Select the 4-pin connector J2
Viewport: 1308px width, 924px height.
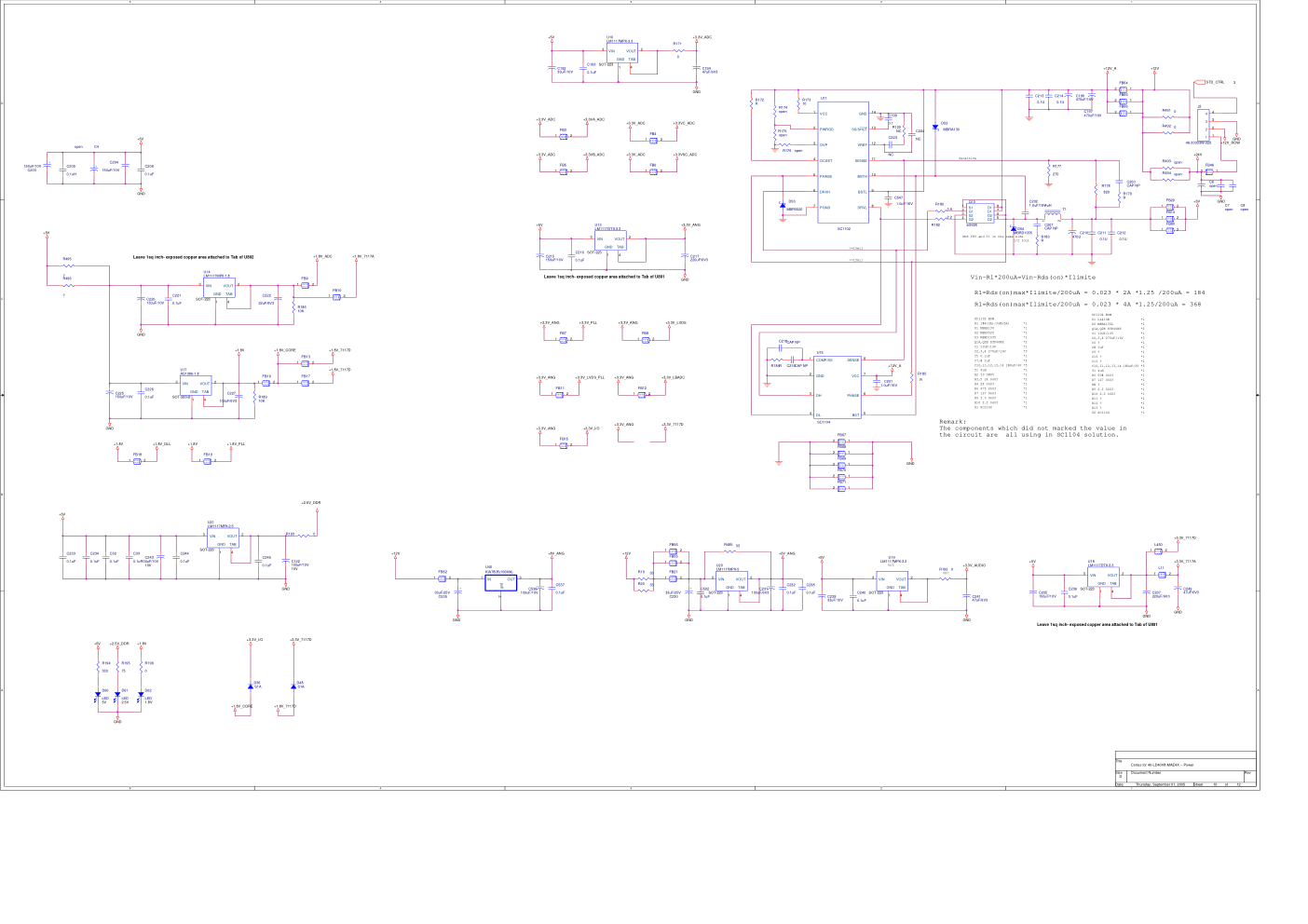point(1205,125)
